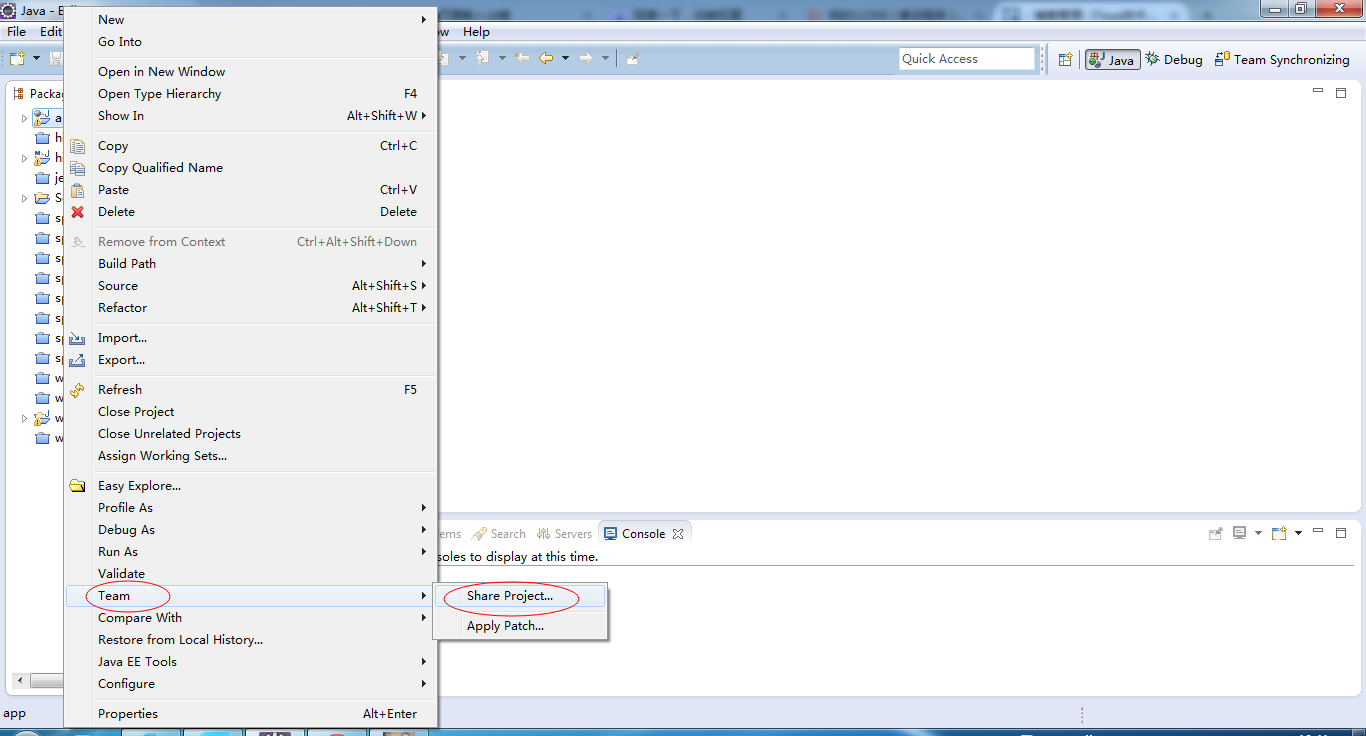Expand the Run As submenu

pyautogui.click(x=424, y=552)
